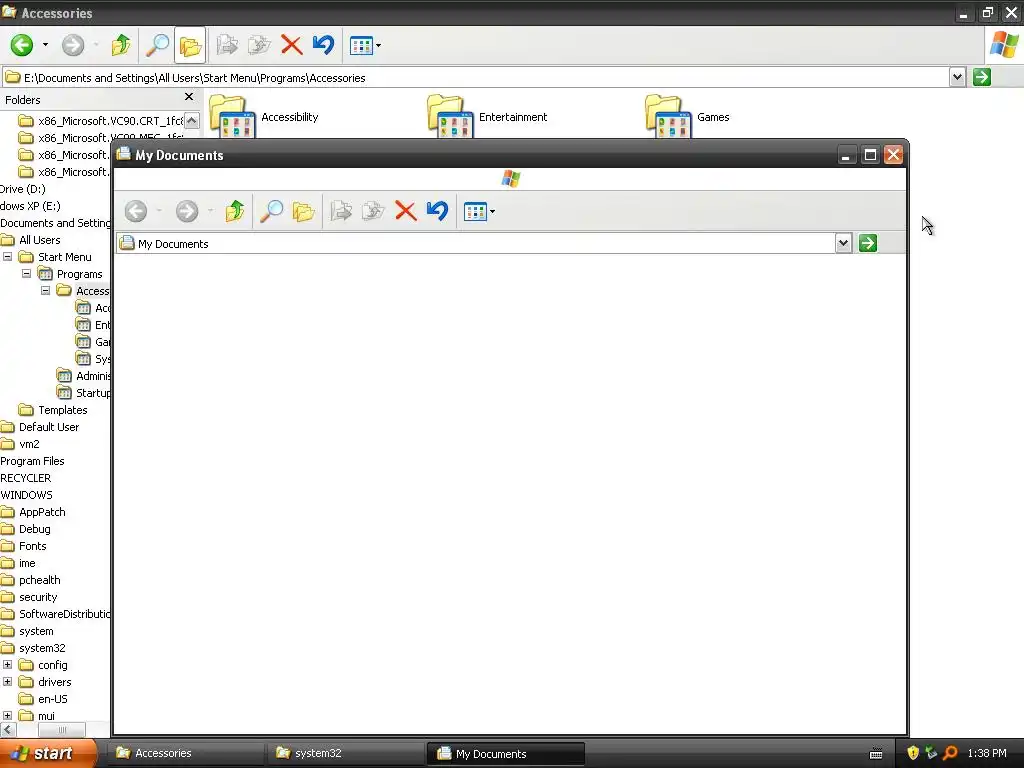Switch to system32 taskbar button
Image resolution: width=1024 pixels, height=768 pixels.
tap(346, 753)
